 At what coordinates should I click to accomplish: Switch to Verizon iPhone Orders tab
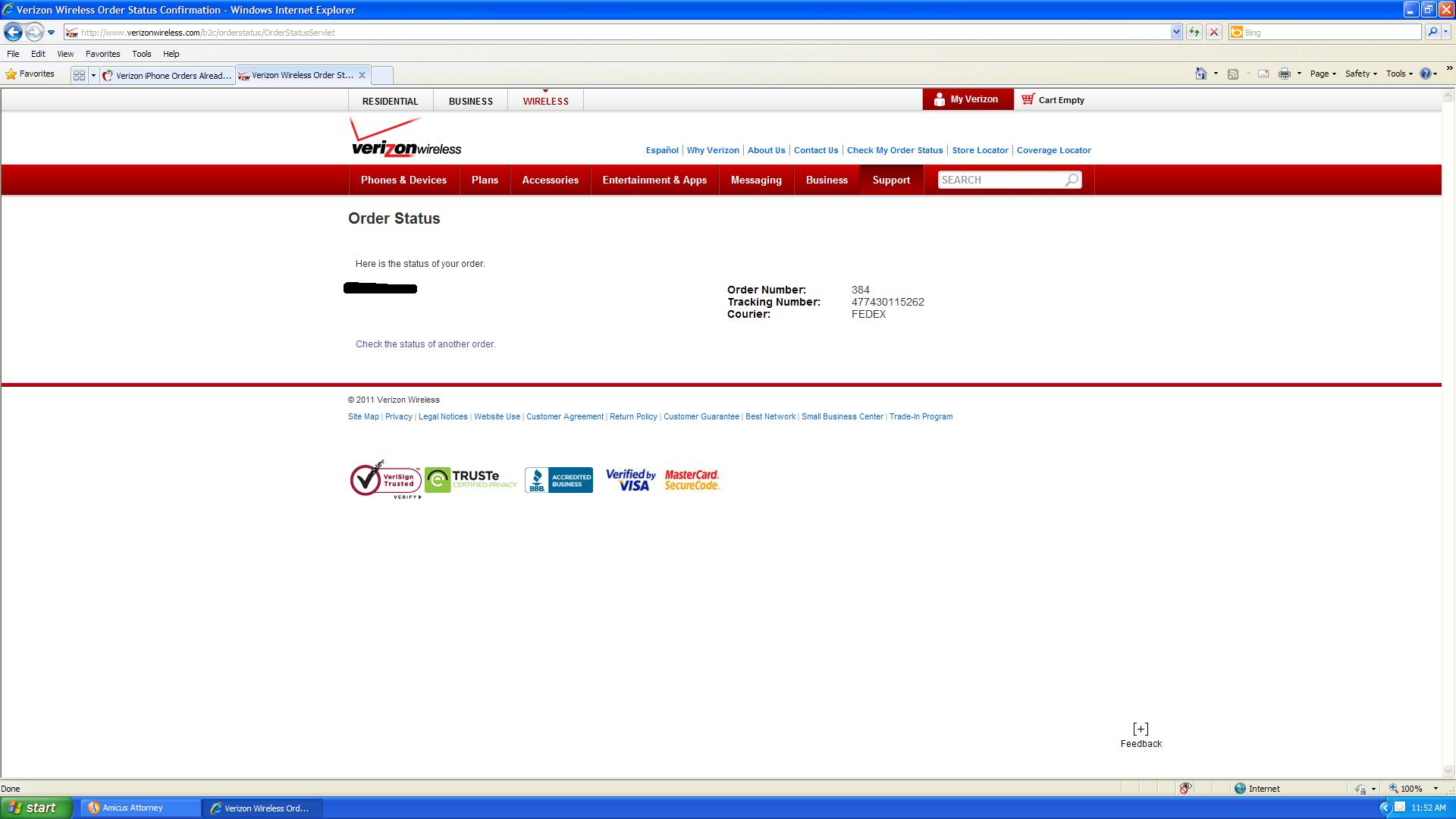(x=168, y=75)
